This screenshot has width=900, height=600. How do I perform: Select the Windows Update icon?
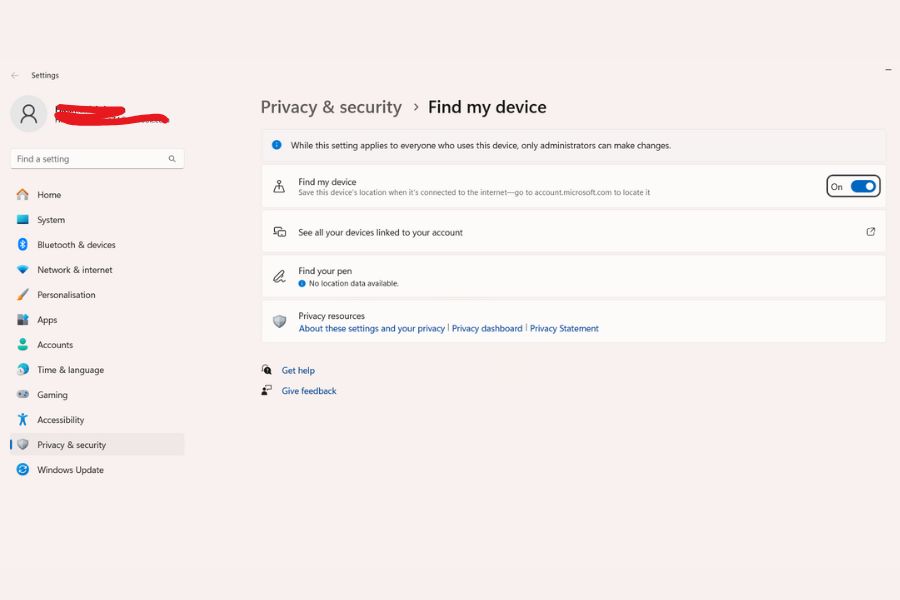[x=22, y=470]
